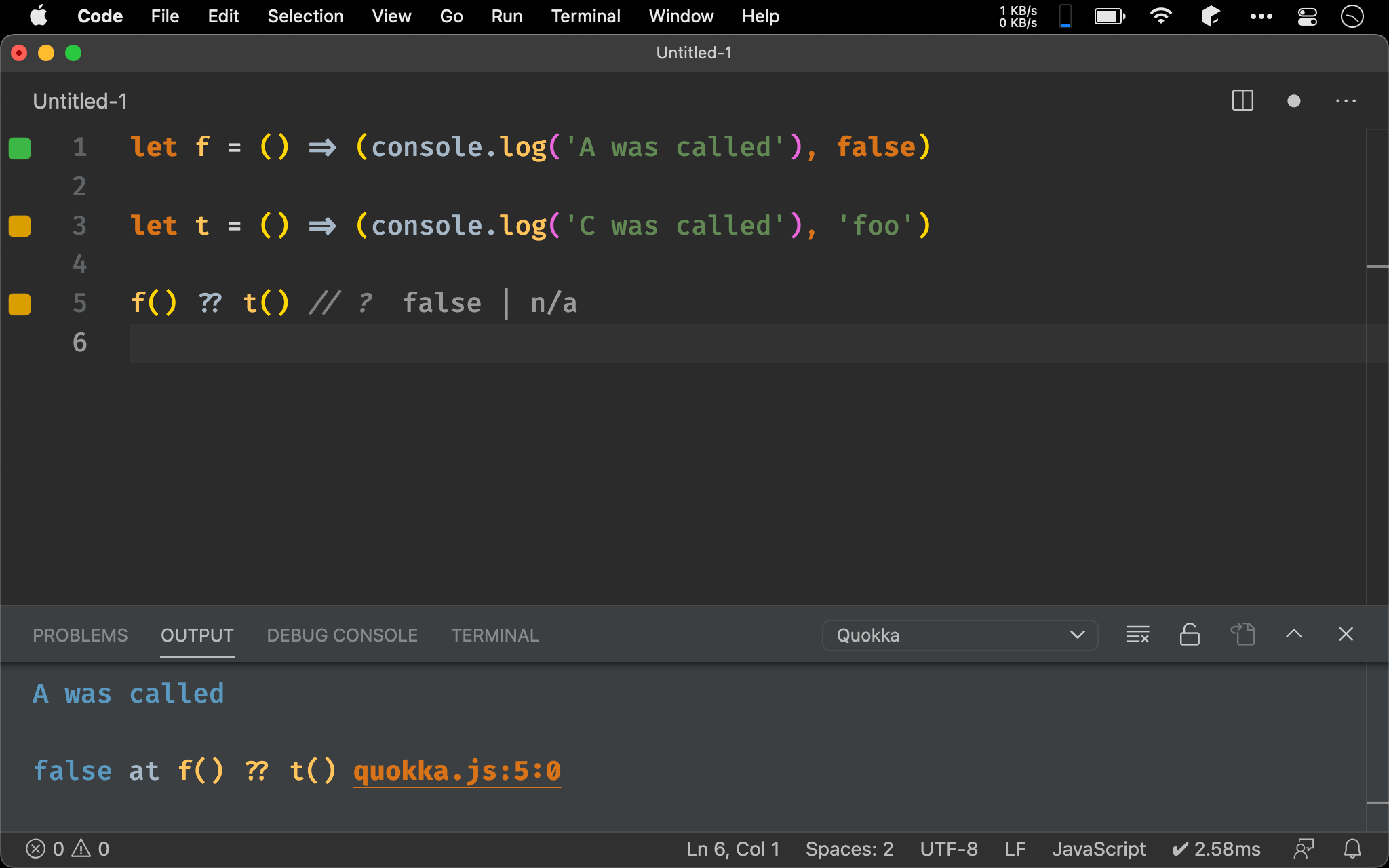Image resolution: width=1389 pixels, height=868 pixels.
Task: Click the 2.58ms Quokka status button
Action: [x=1217, y=848]
